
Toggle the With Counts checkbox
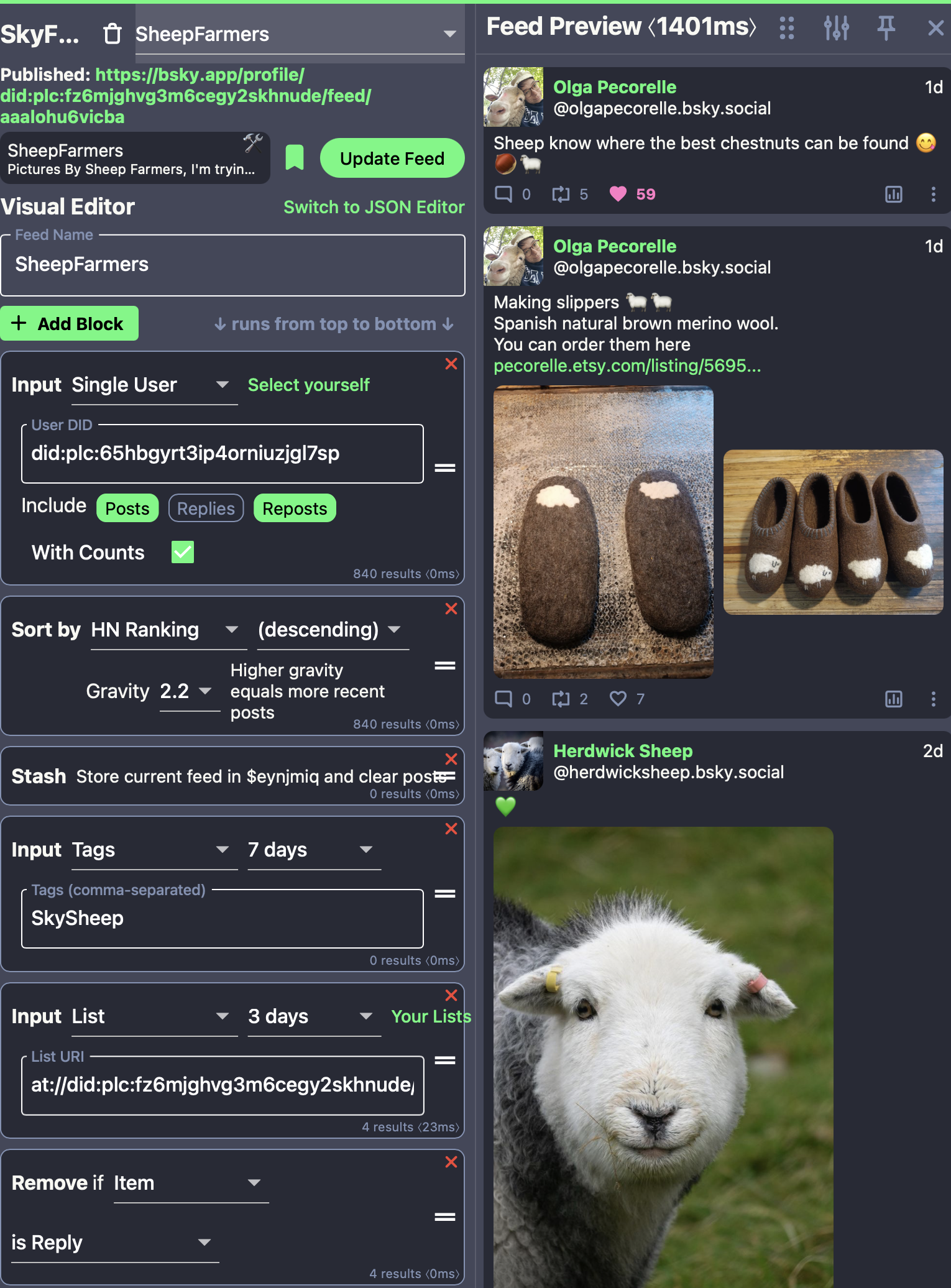[182, 552]
